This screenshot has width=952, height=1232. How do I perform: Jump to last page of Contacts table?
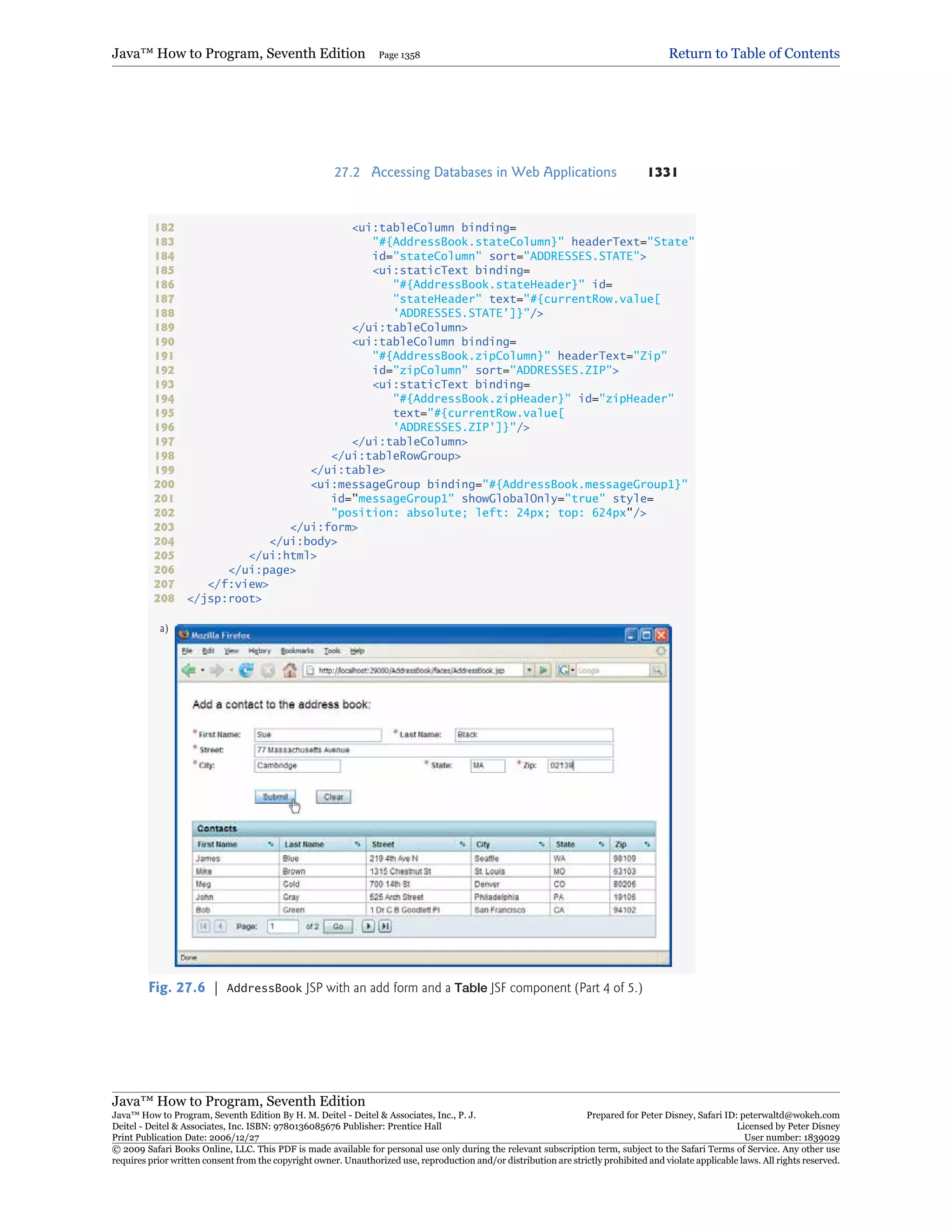click(x=384, y=926)
